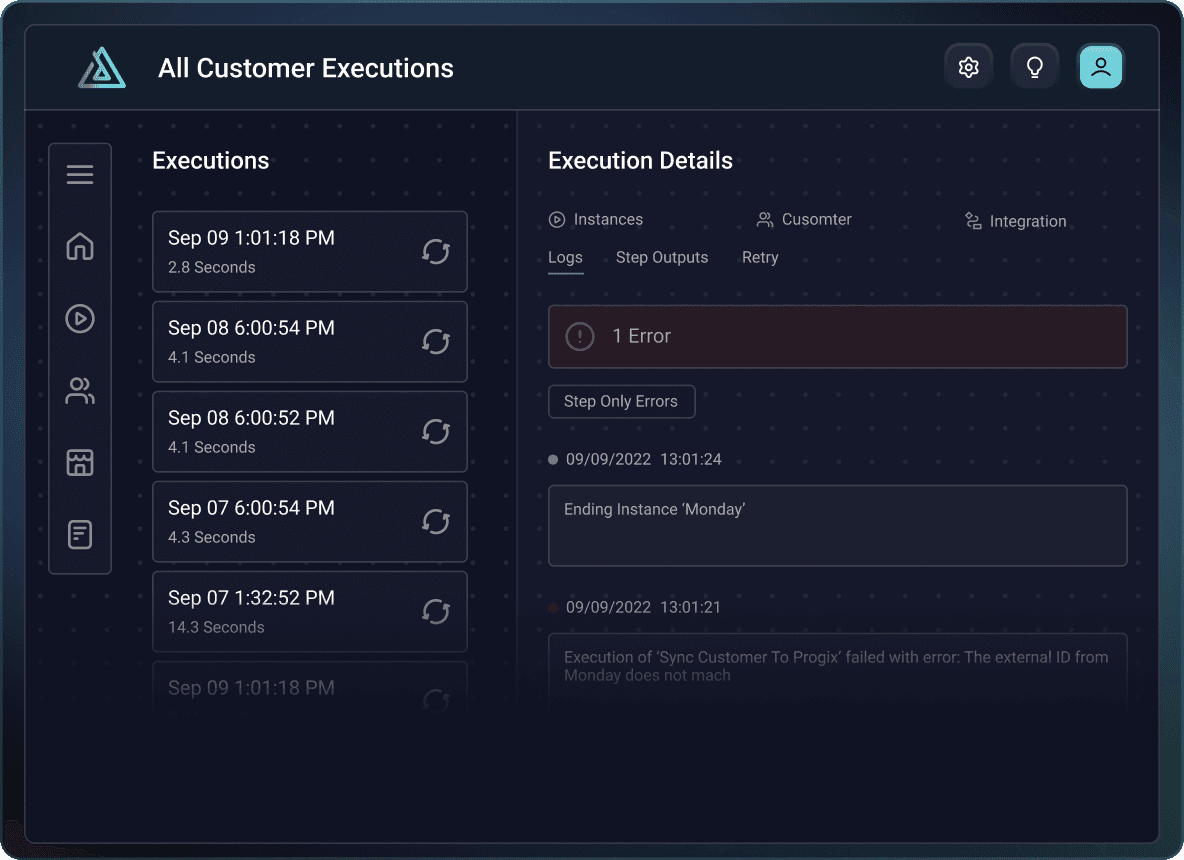
Task: Click the Integration flow icon
Action: coord(973,220)
